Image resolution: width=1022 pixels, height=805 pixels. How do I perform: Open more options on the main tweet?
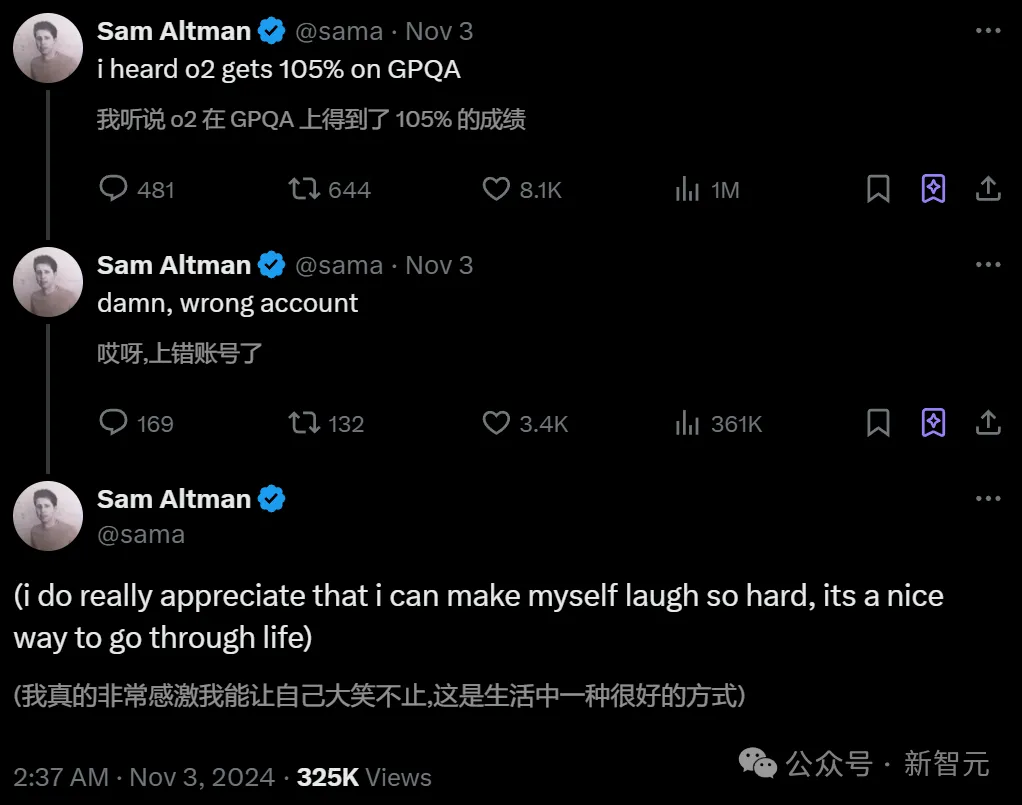pos(988,499)
